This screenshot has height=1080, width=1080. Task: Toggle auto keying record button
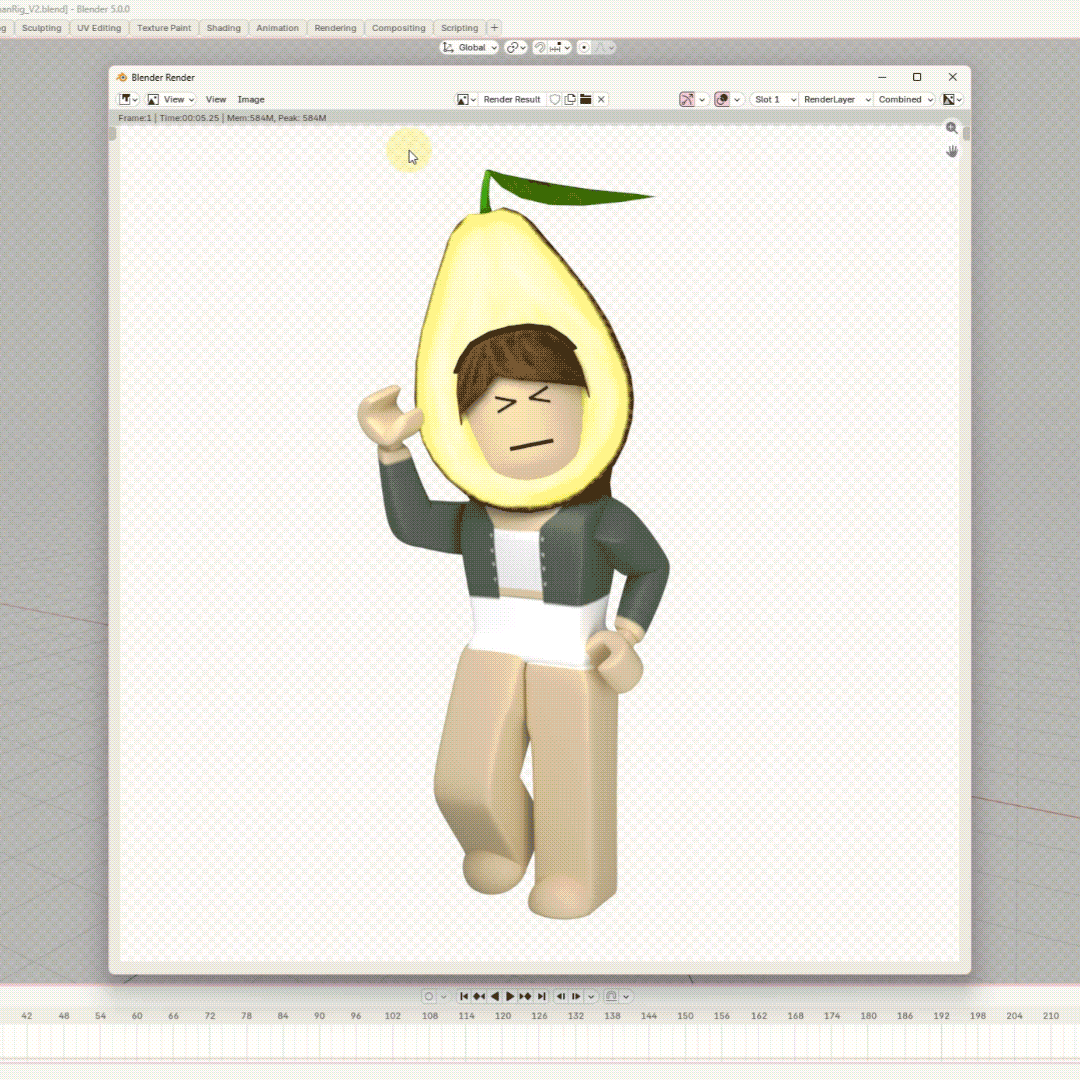pyautogui.click(x=428, y=996)
